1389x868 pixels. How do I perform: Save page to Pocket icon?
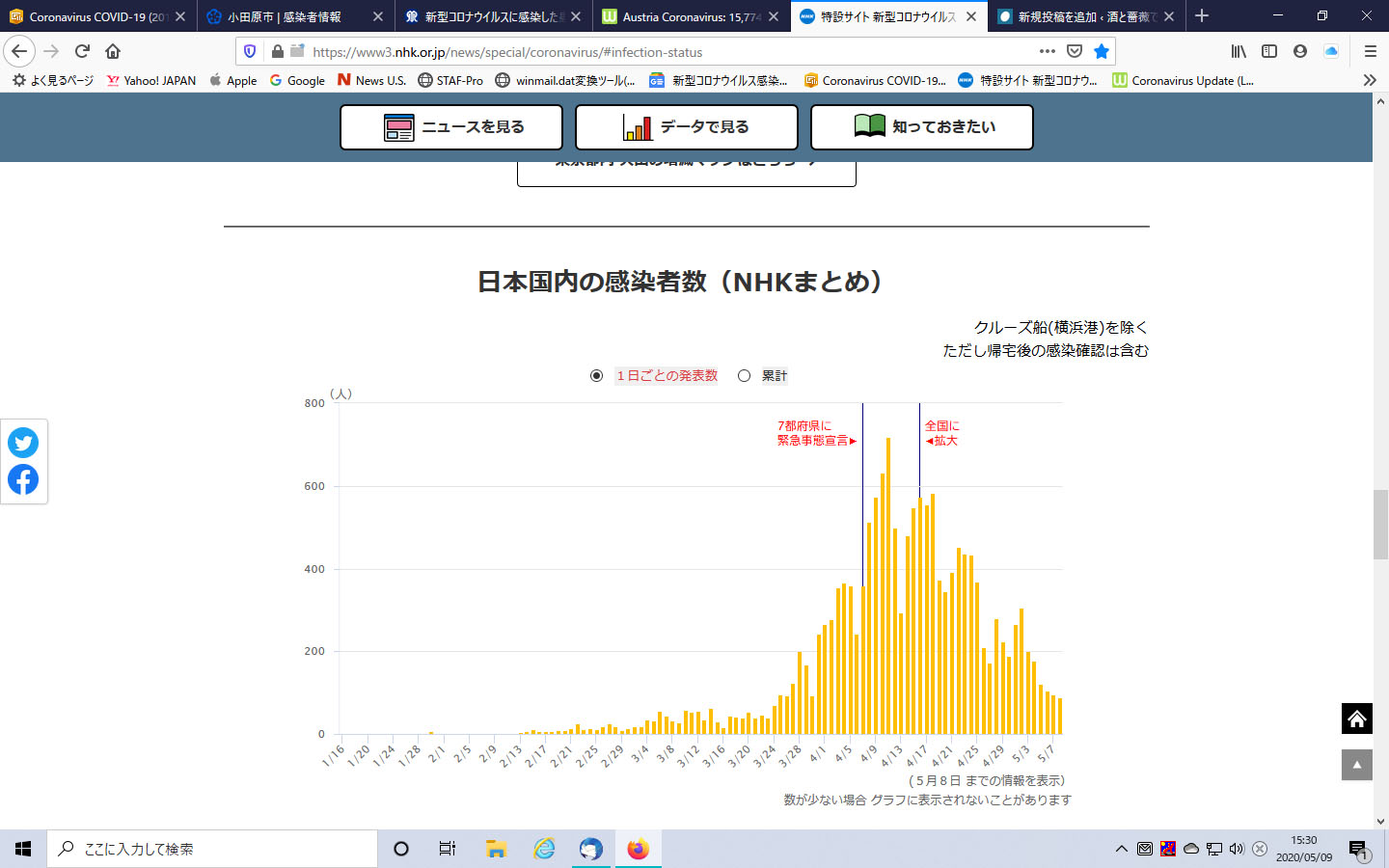coord(1075,51)
